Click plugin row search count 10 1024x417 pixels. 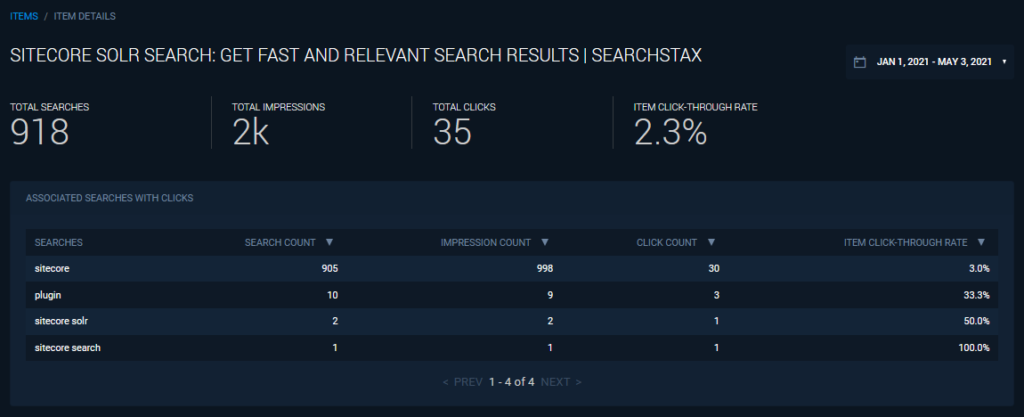coord(332,295)
